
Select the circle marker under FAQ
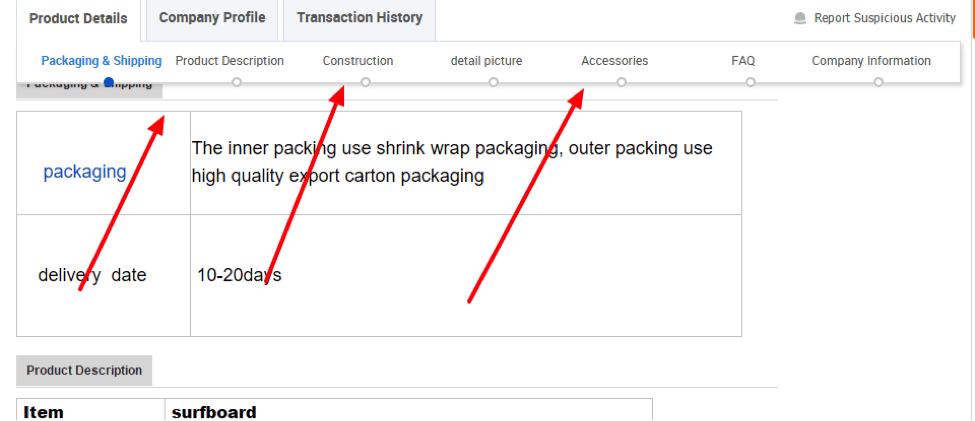tap(751, 82)
